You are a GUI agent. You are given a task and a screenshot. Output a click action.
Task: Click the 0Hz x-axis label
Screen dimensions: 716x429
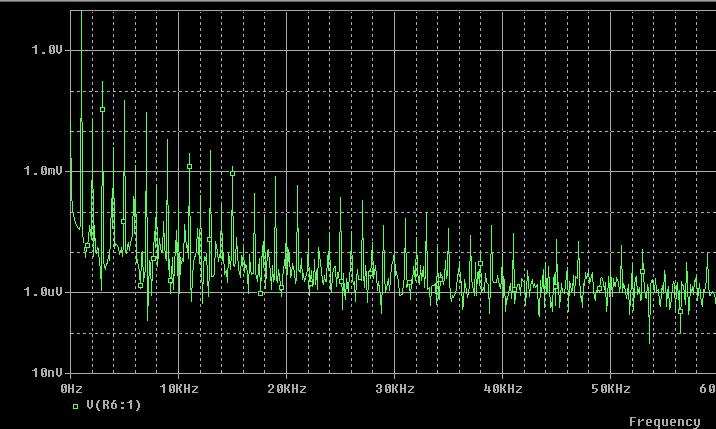click(72, 388)
